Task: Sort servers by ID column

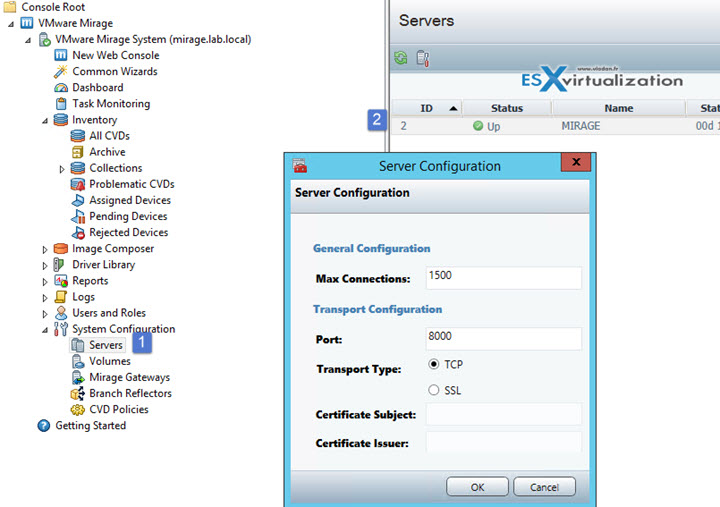Action: click(x=427, y=108)
